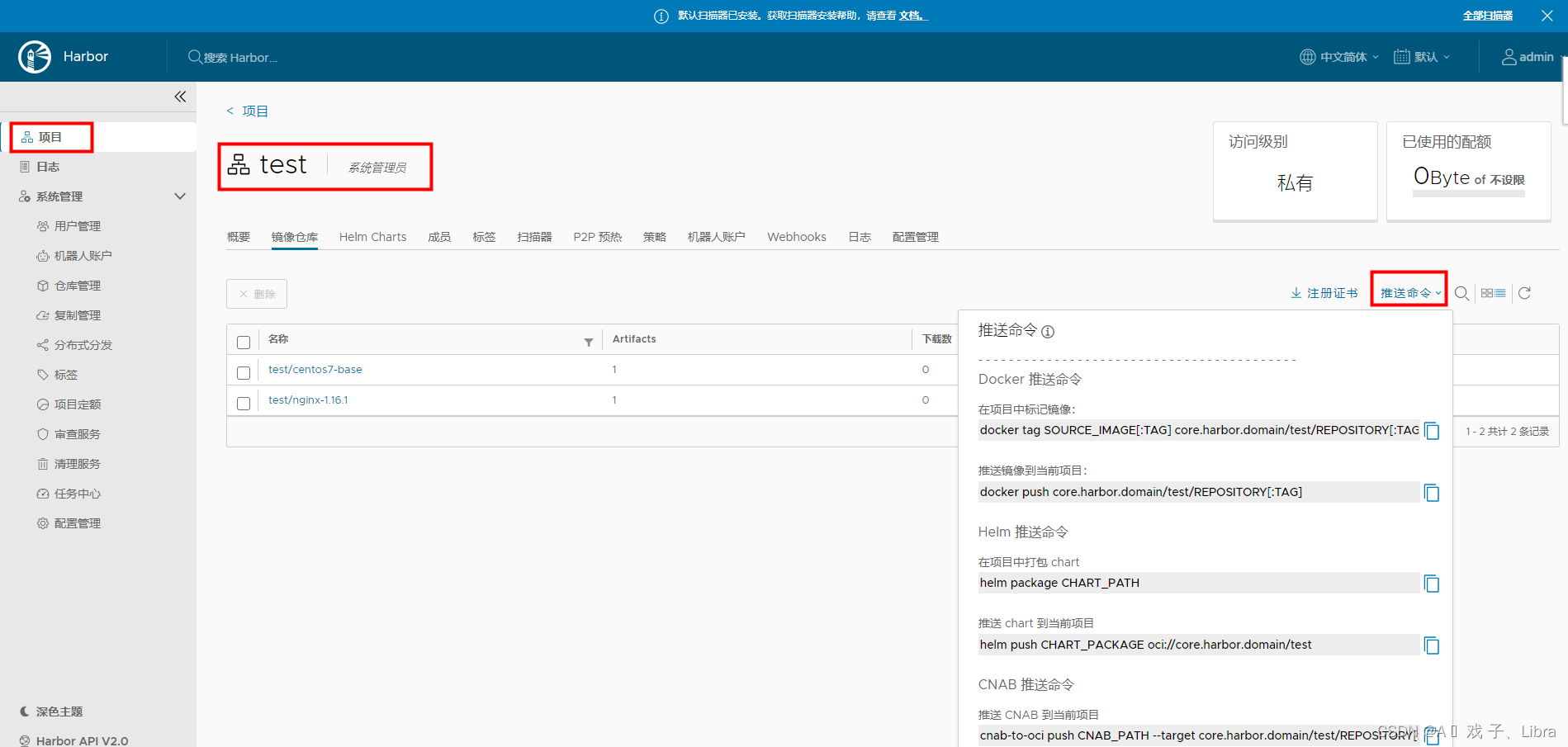Open 日志 in the sidebar

(x=48, y=167)
